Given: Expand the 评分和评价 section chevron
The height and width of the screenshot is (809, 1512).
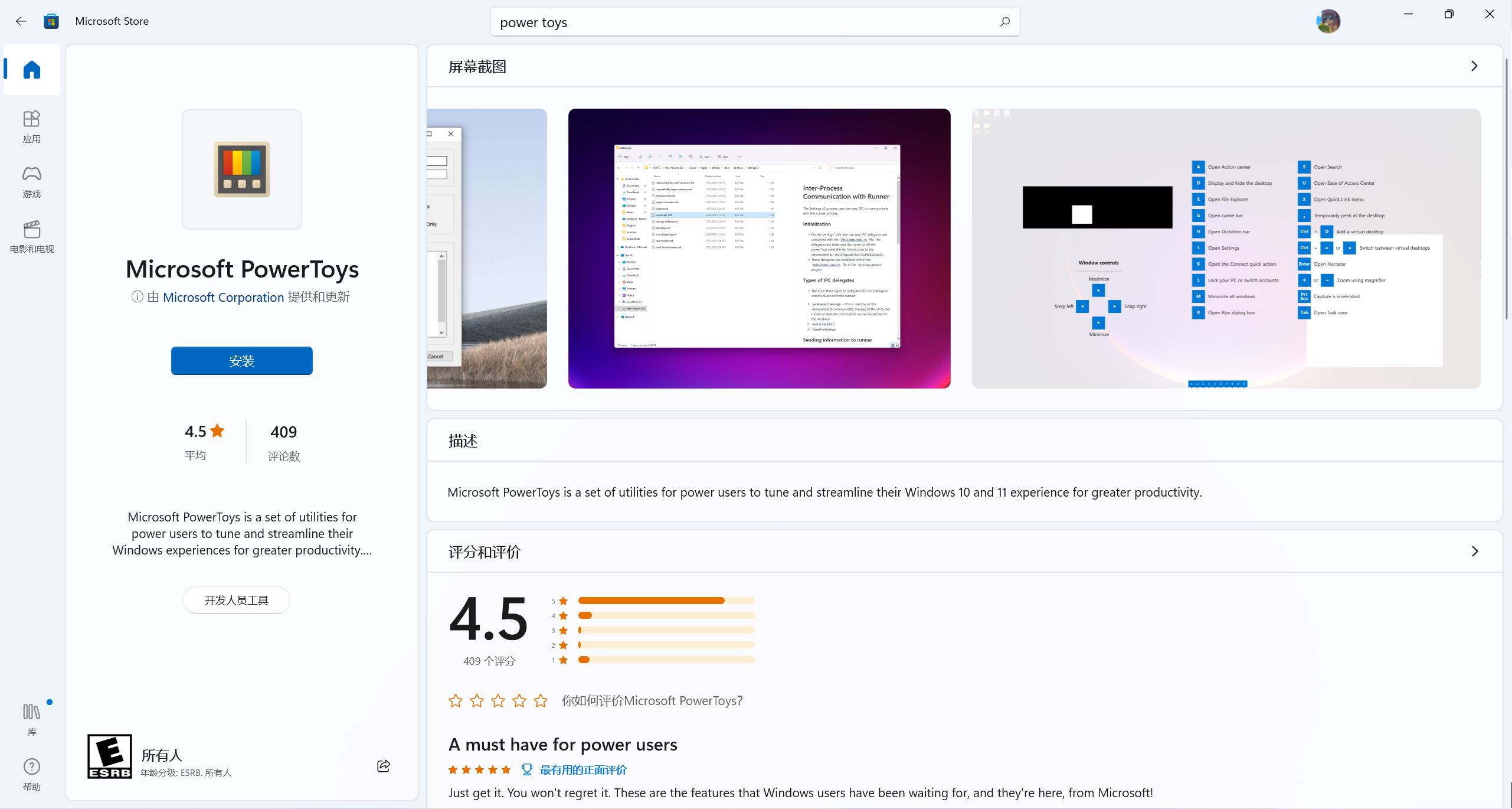Looking at the screenshot, I should 1474,552.
